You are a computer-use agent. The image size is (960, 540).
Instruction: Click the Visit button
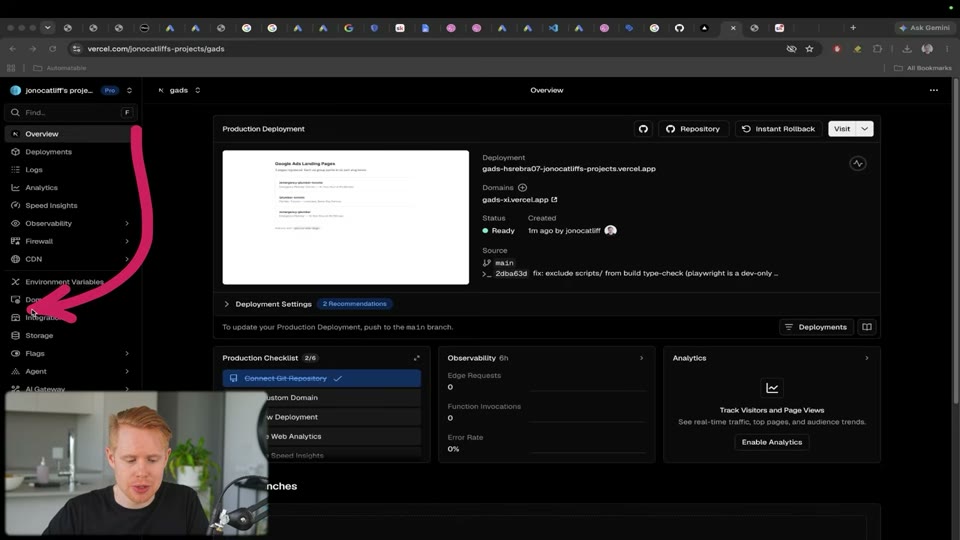point(842,129)
